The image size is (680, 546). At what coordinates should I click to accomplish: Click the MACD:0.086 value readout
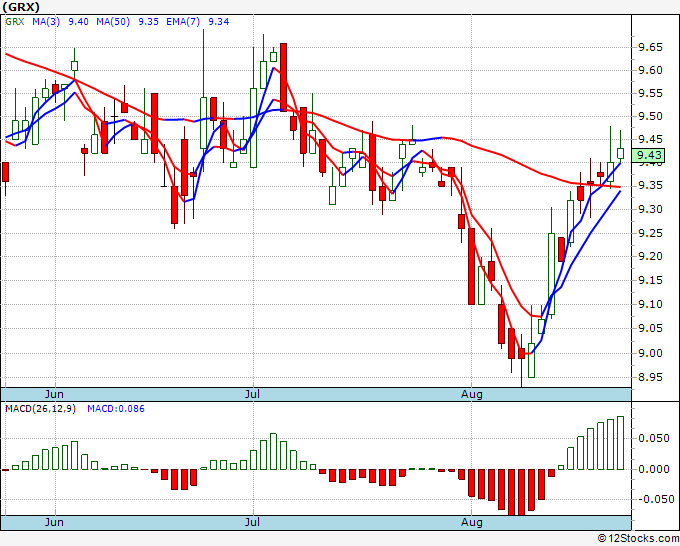(x=116, y=409)
